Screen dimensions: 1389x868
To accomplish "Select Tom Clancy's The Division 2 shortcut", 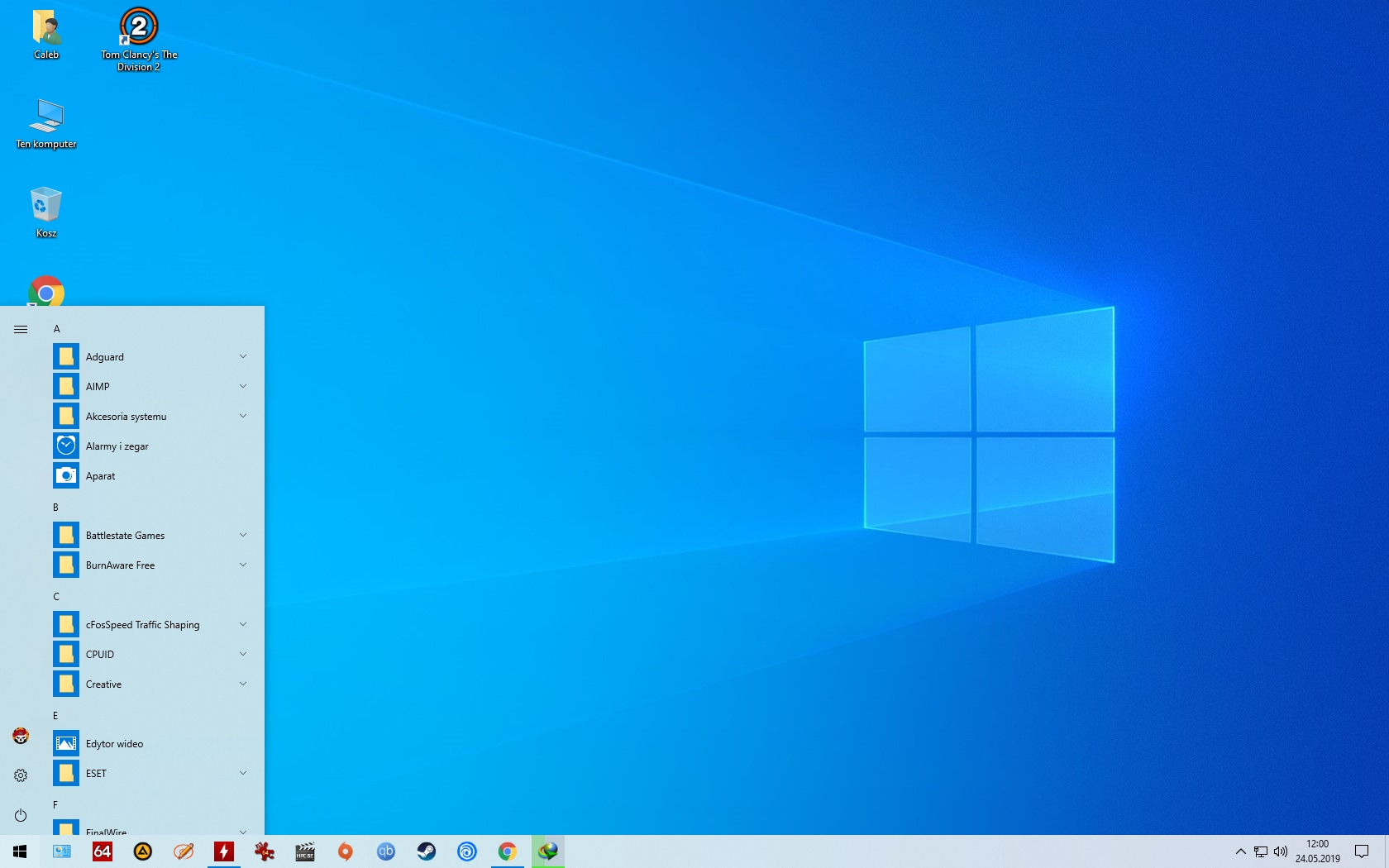I will (x=139, y=40).
